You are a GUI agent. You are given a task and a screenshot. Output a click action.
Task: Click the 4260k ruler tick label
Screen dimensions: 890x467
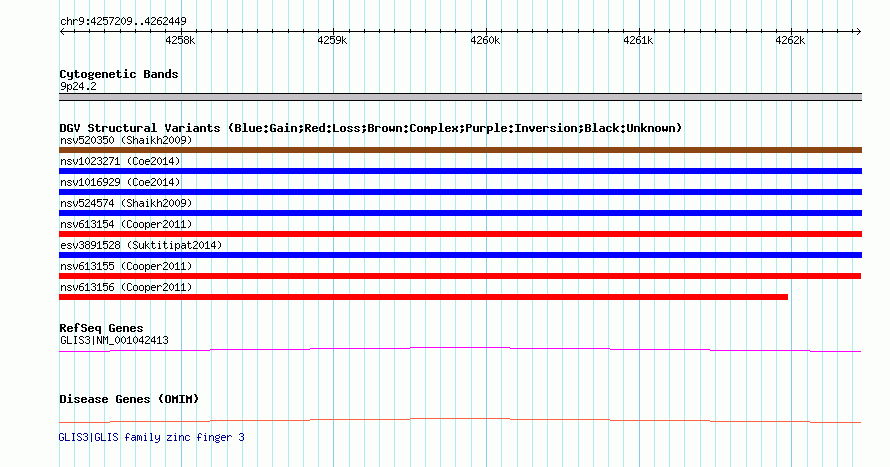pyautogui.click(x=485, y=40)
